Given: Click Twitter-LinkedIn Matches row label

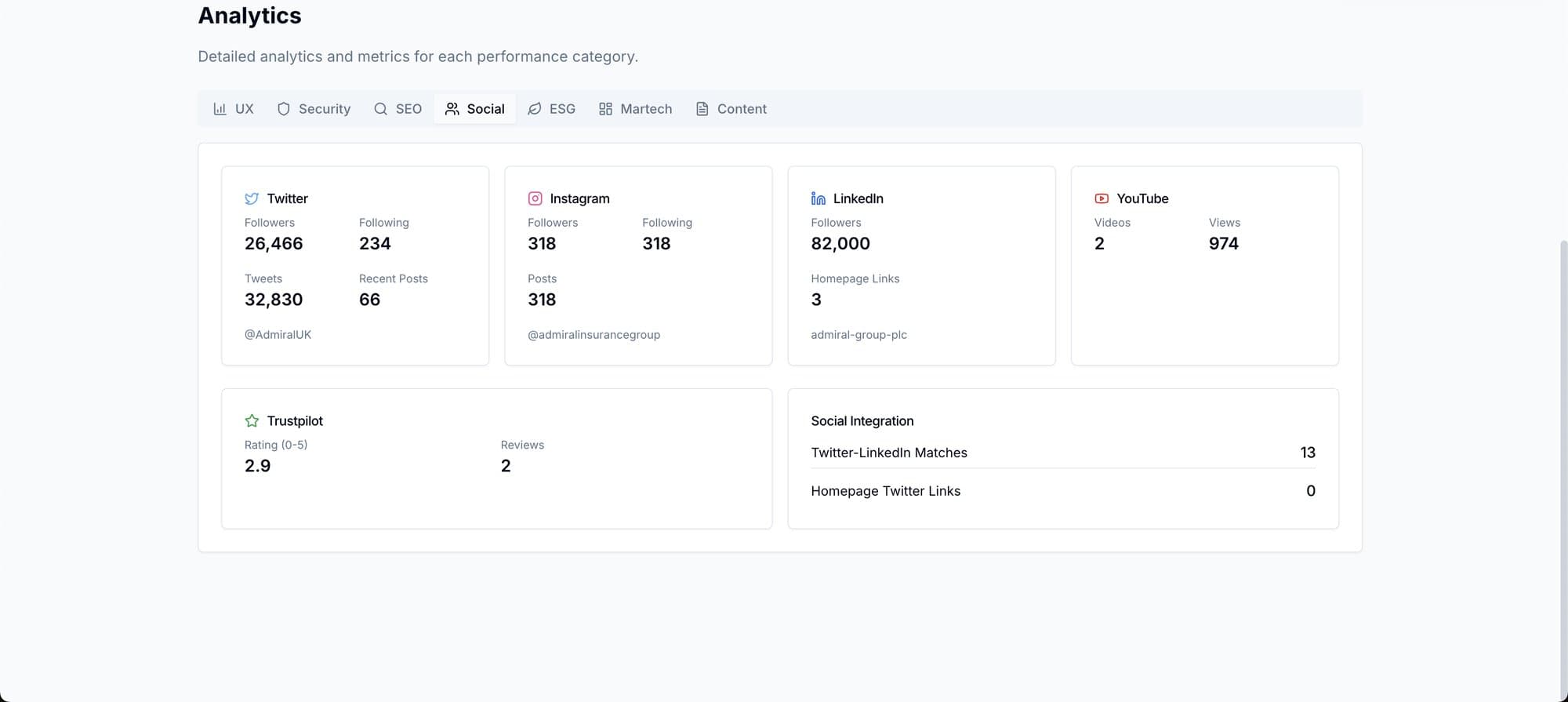Looking at the screenshot, I should pyautogui.click(x=888, y=453).
